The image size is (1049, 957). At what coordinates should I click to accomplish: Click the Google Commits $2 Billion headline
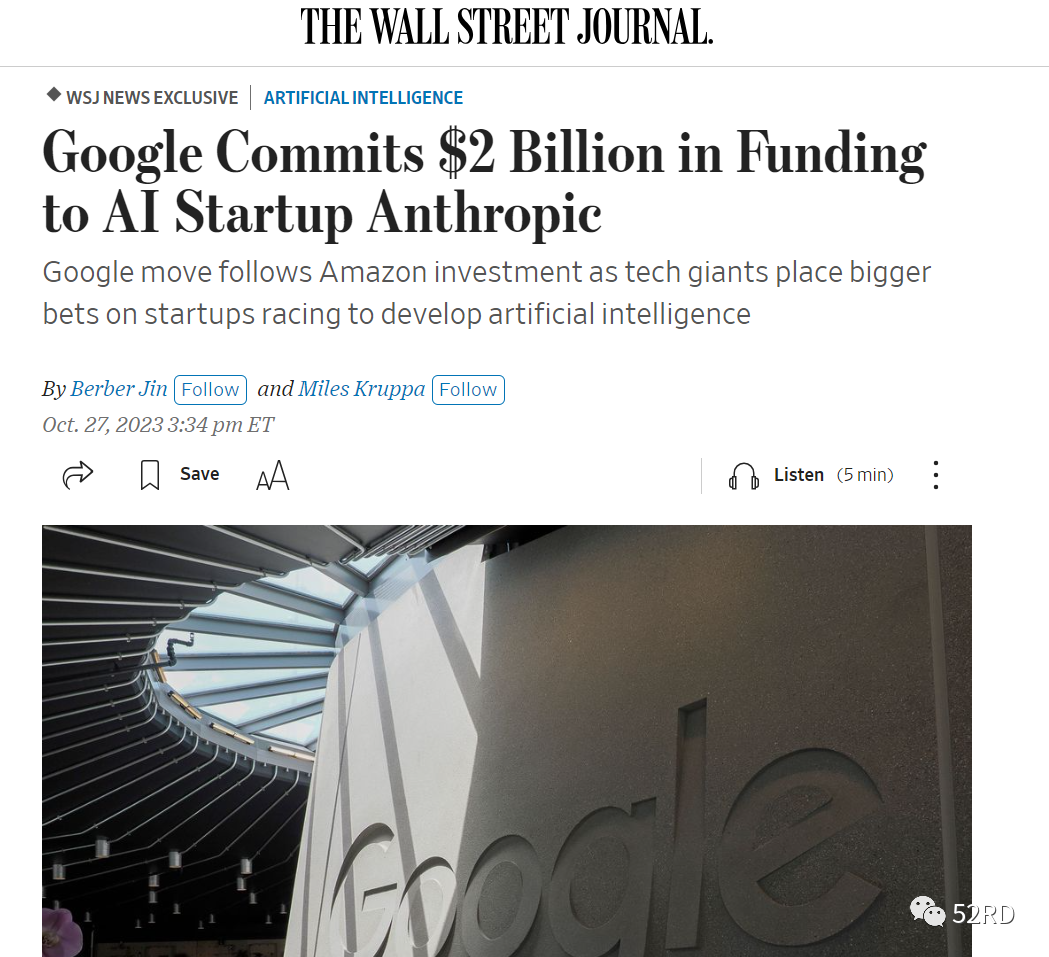coord(484,183)
